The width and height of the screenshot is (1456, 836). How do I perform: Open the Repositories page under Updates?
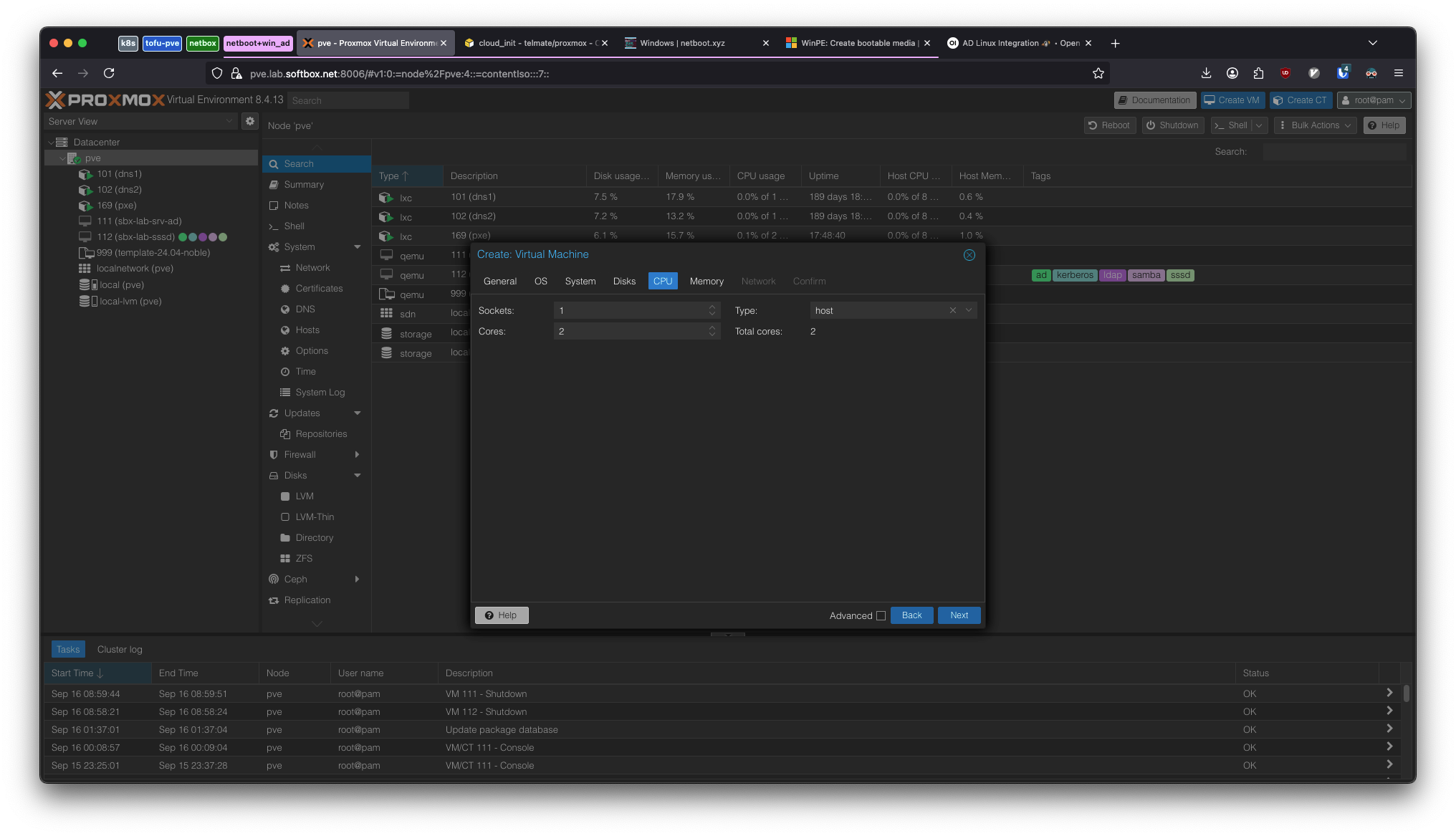320,433
